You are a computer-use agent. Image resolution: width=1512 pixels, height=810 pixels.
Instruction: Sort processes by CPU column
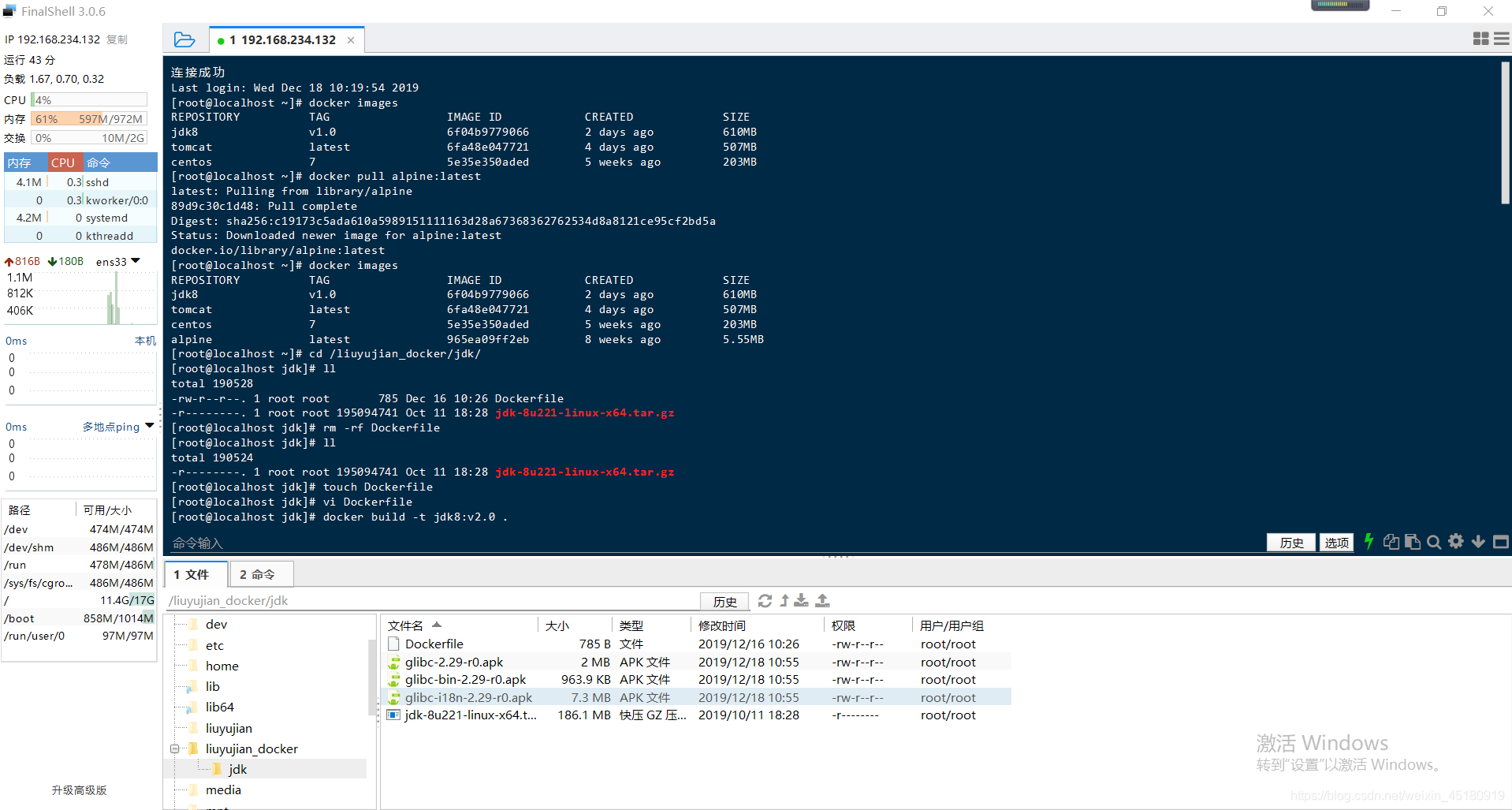(64, 163)
